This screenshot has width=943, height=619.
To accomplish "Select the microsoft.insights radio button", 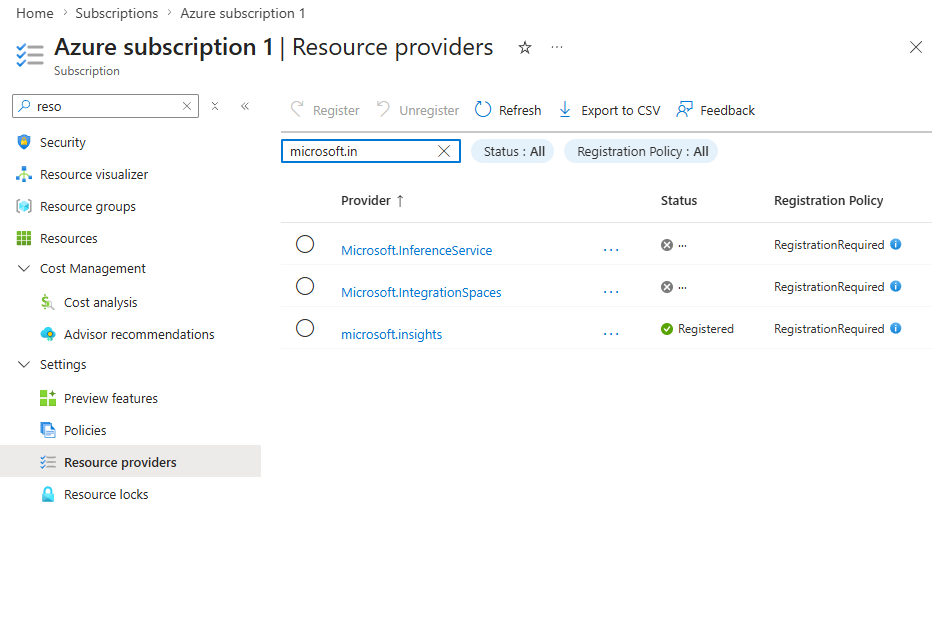I will point(305,328).
